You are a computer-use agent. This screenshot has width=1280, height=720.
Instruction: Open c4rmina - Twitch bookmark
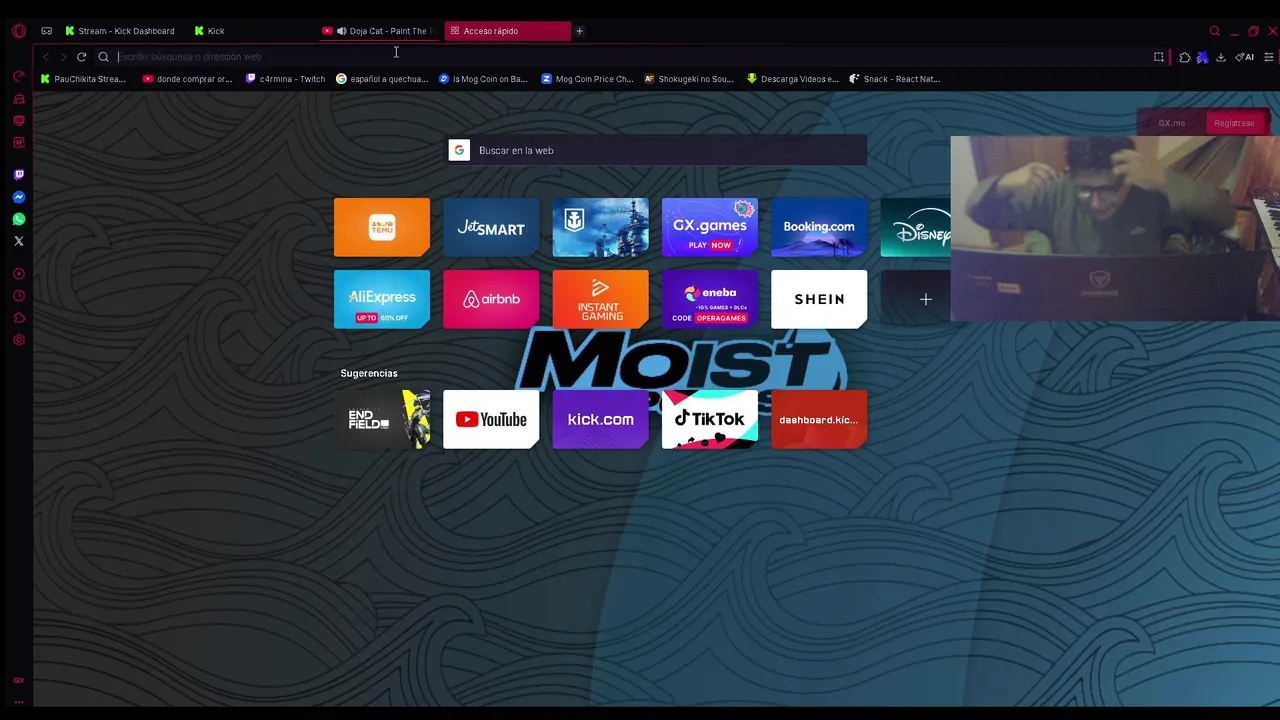[285, 79]
